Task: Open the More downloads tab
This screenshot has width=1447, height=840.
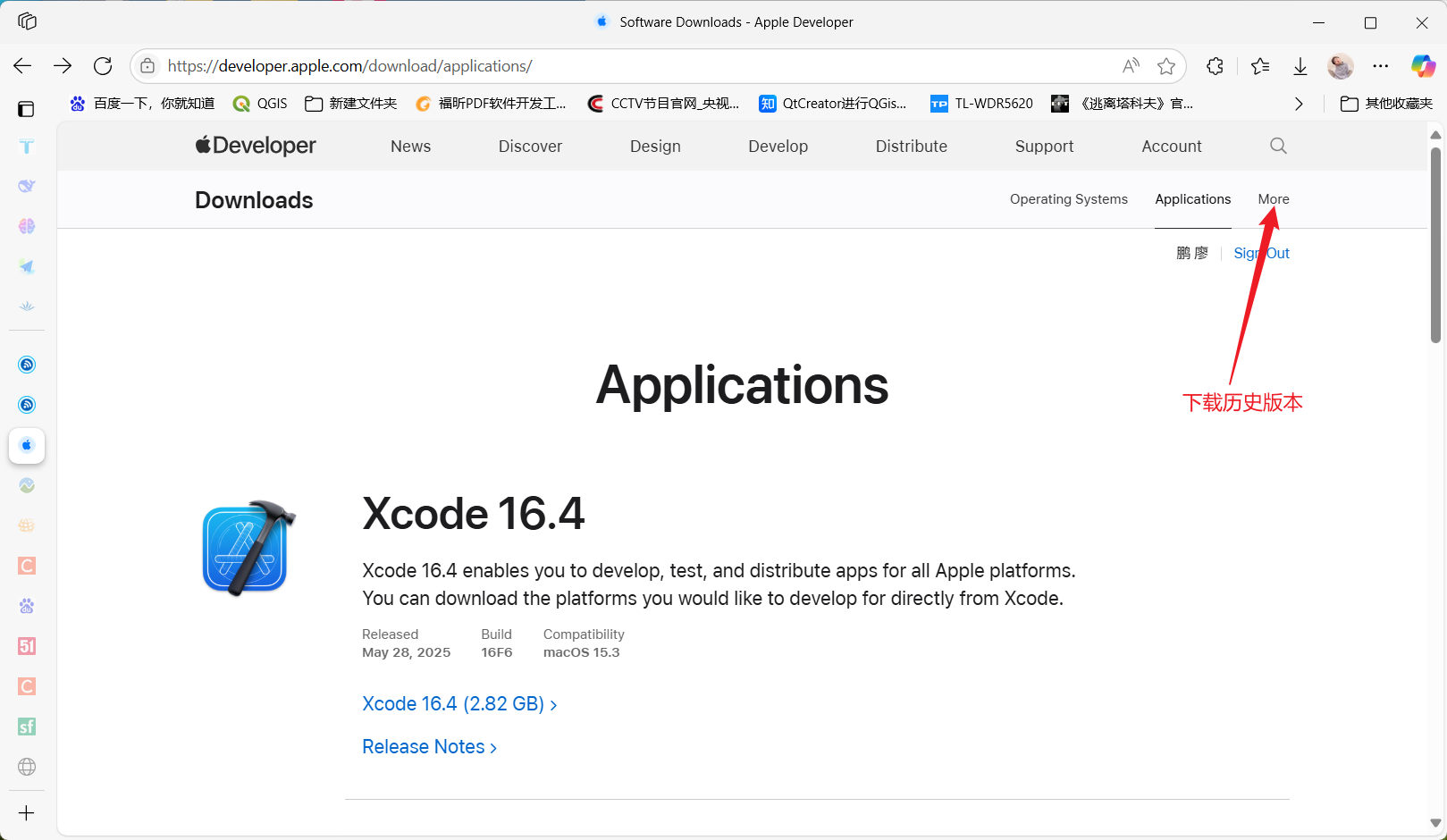Action: click(x=1274, y=199)
